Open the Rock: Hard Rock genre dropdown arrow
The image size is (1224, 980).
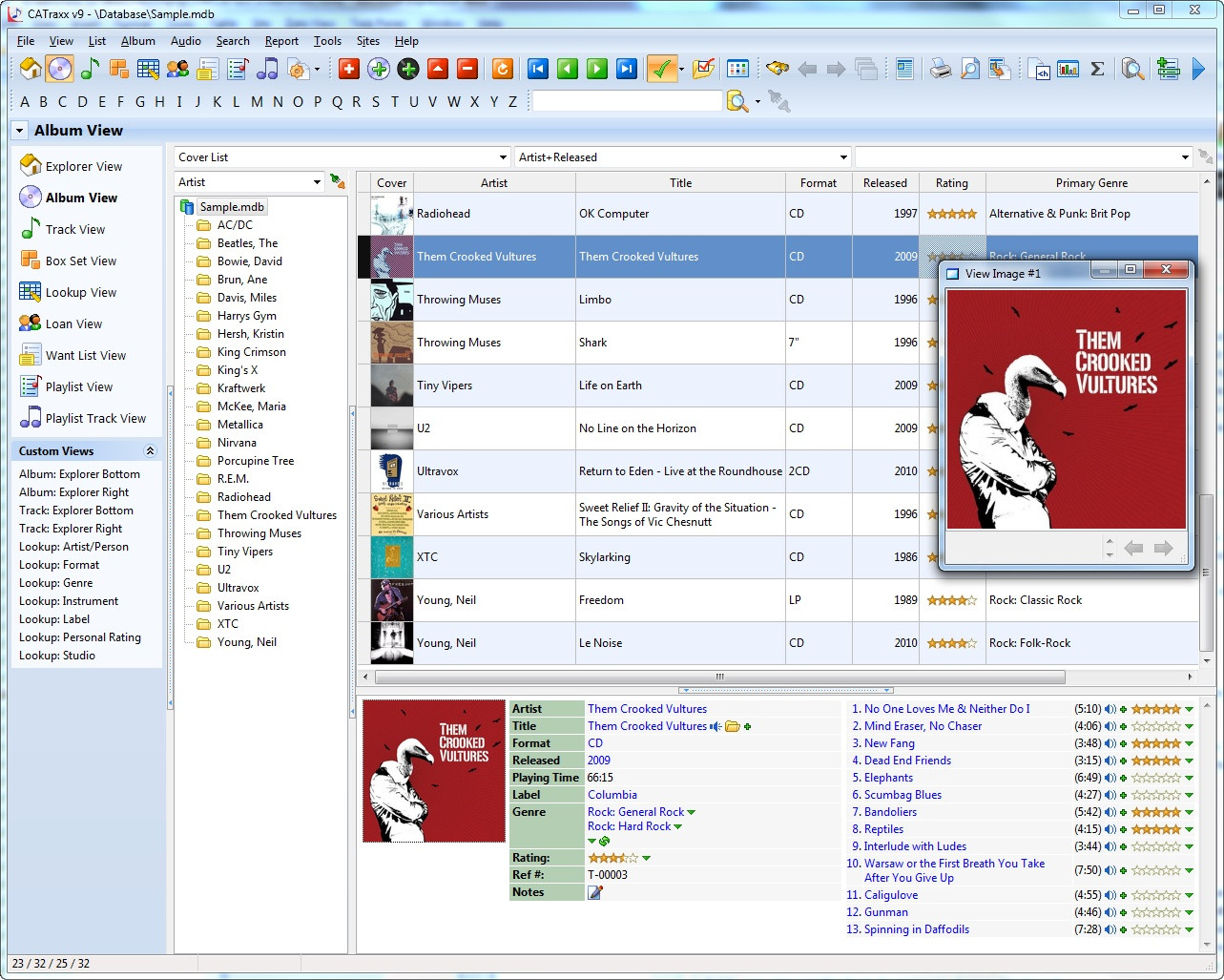tap(678, 827)
